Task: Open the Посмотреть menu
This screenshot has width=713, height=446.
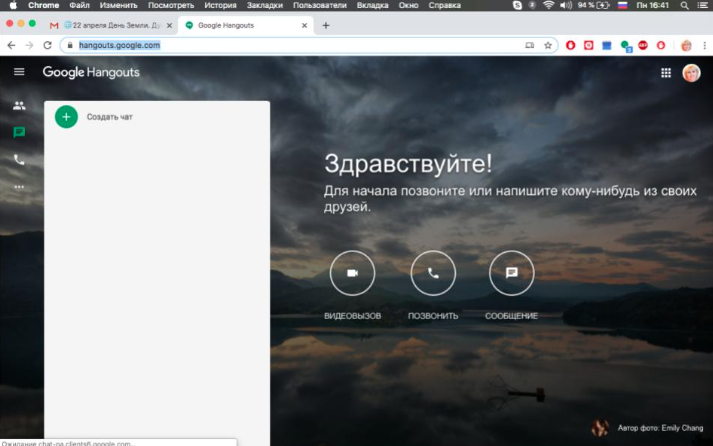Action: (x=171, y=5)
